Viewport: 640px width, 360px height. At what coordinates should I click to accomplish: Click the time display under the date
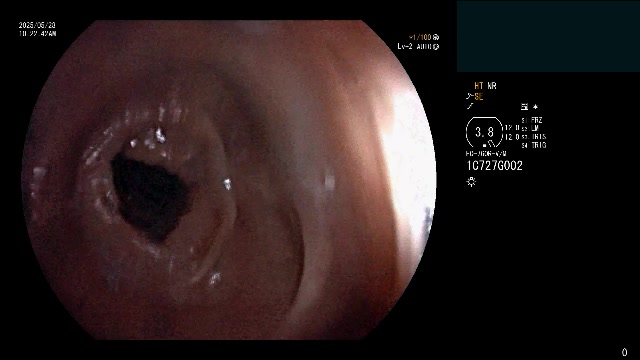[x=37, y=33]
